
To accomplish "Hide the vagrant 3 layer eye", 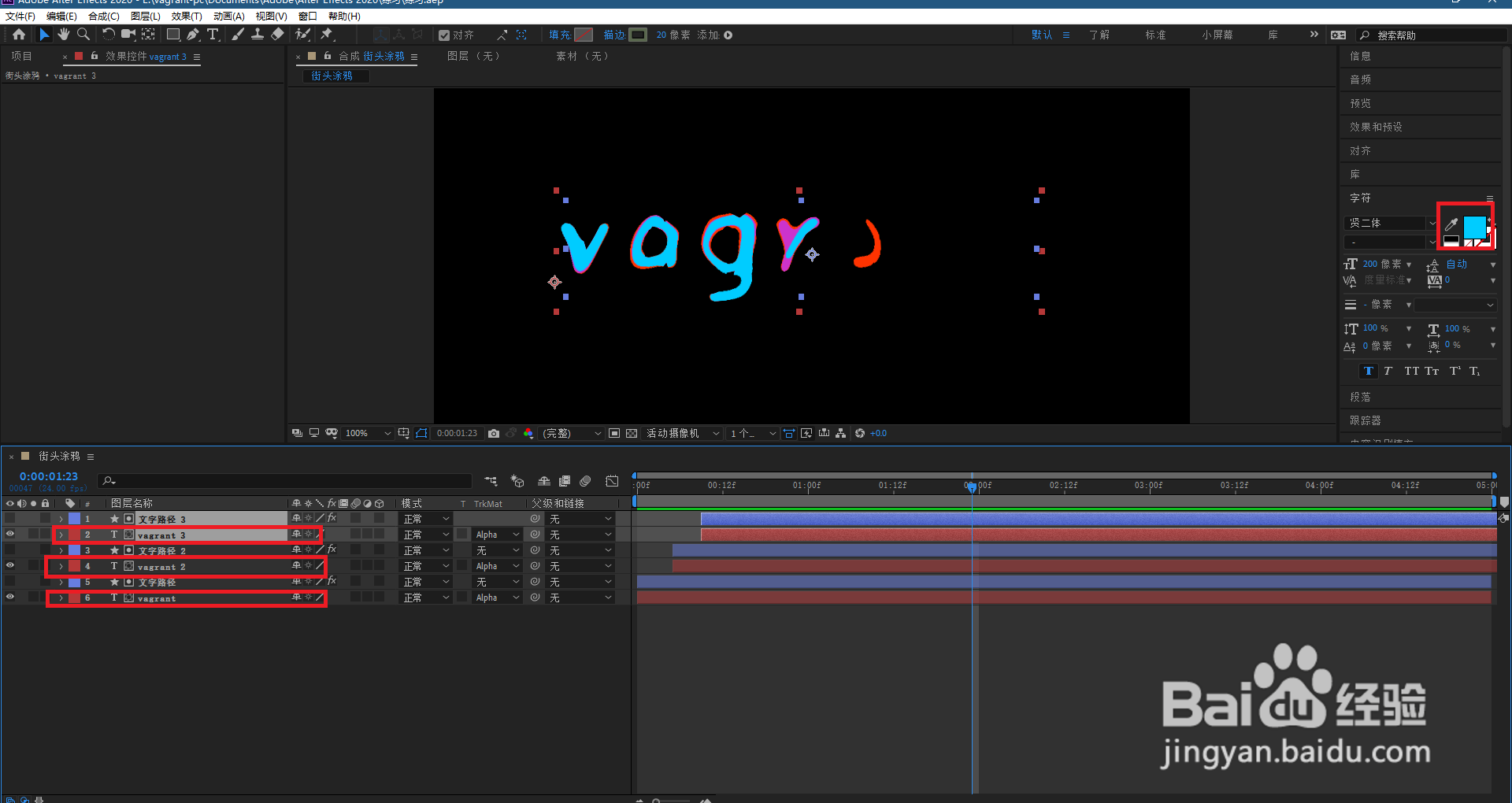I will click(x=10, y=534).
